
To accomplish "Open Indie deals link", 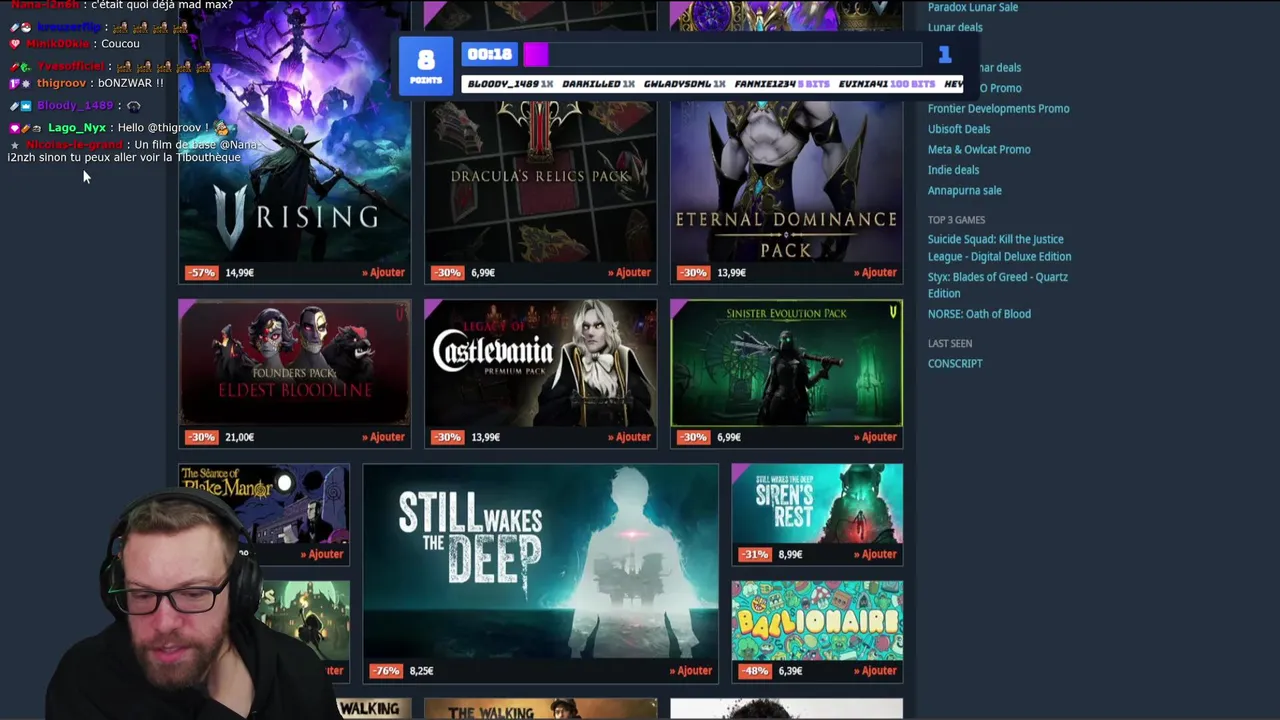I will pos(953,170).
